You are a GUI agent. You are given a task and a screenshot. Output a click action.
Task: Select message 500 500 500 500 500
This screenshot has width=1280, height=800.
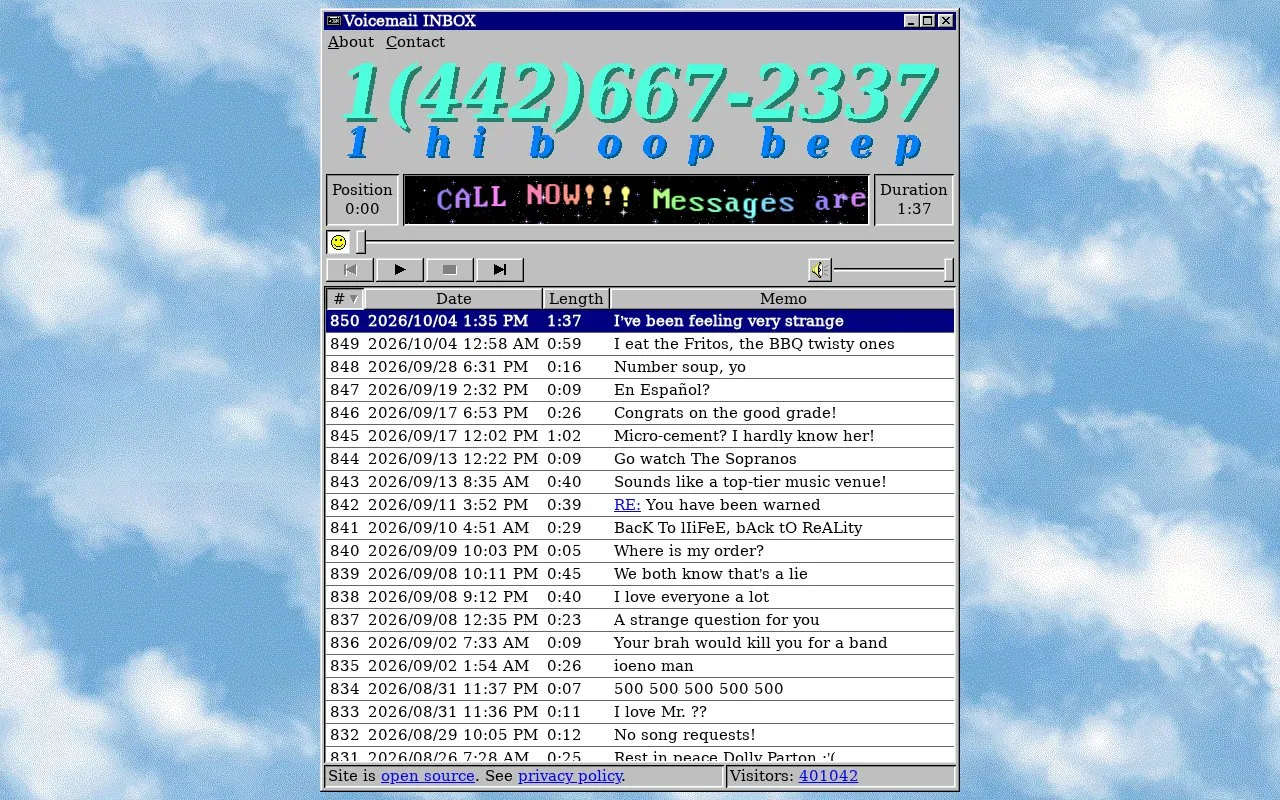pyautogui.click(x=640, y=689)
